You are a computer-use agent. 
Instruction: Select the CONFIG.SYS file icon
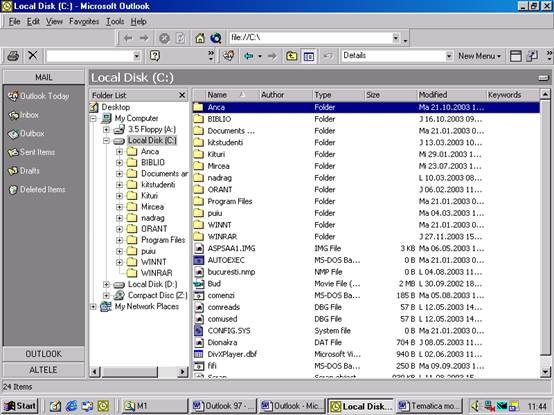click(199, 331)
